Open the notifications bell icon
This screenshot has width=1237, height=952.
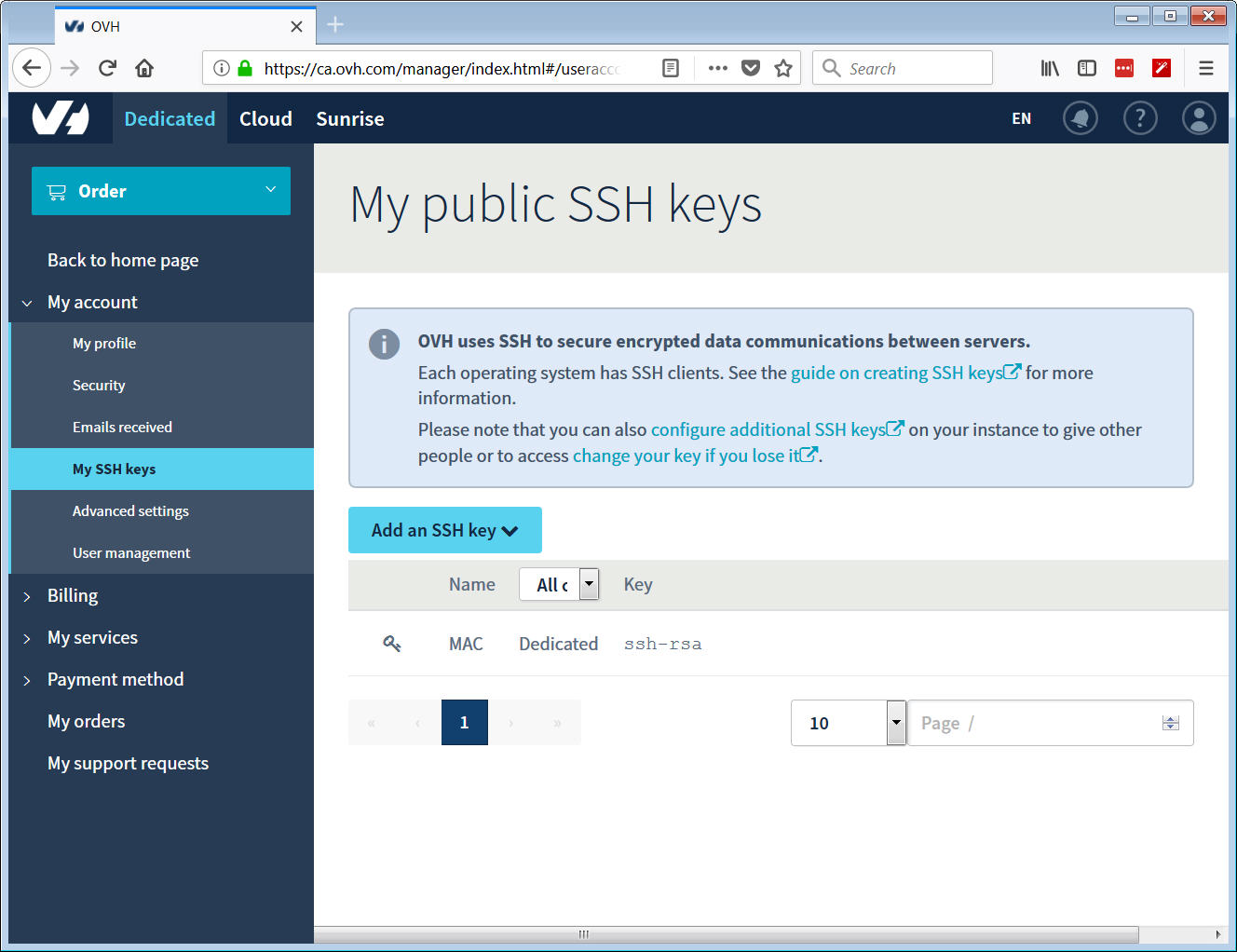(x=1080, y=118)
